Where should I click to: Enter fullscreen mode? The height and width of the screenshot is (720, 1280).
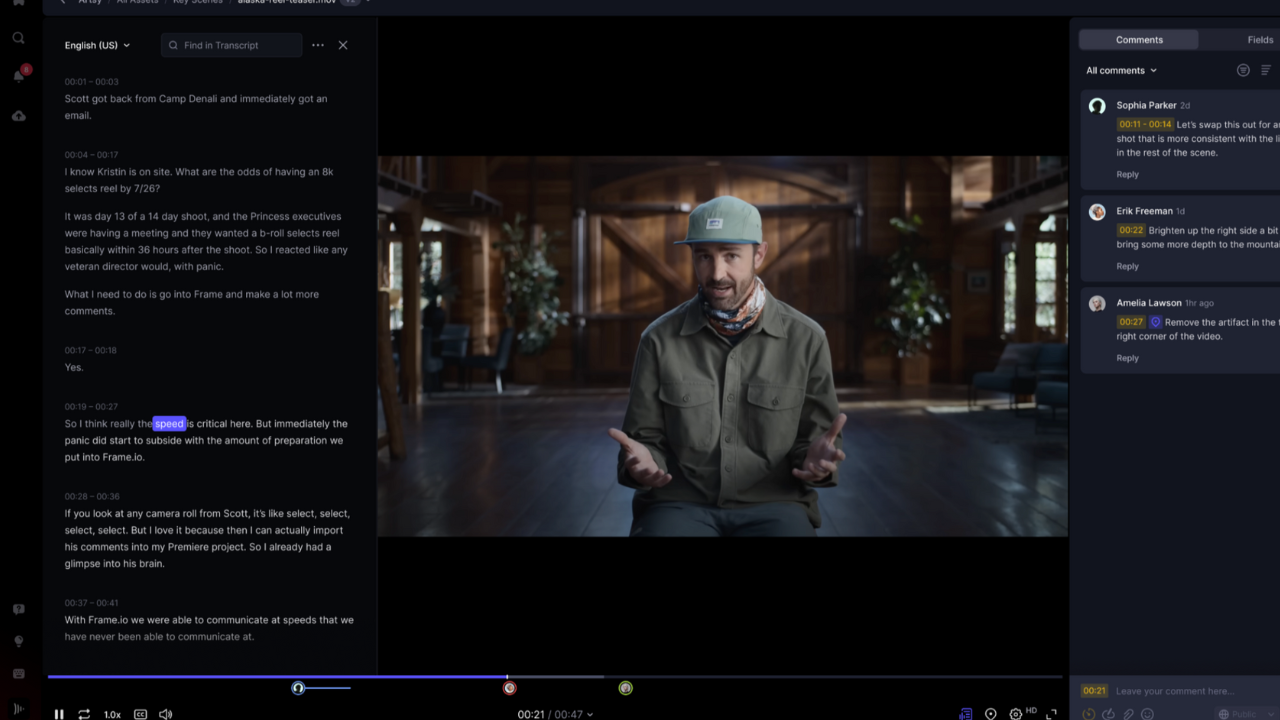(1051, 713)
